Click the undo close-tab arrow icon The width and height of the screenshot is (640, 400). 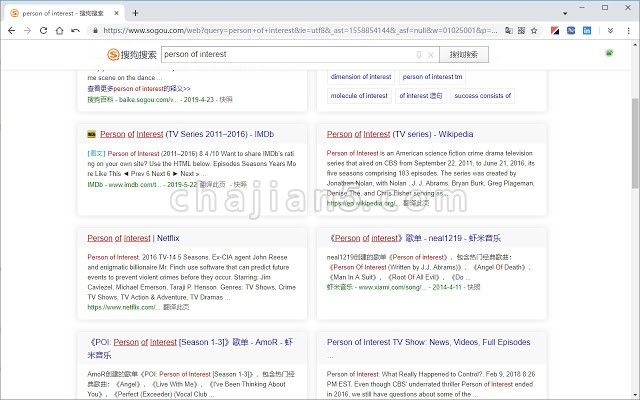[x=76, y=31]
